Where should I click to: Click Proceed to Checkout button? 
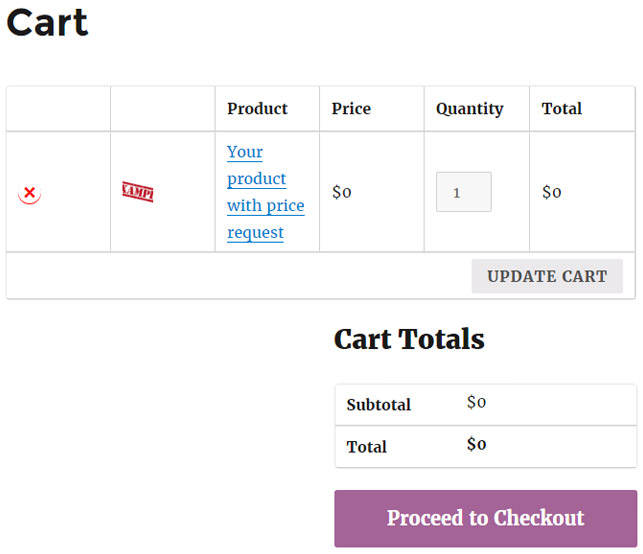coord(486,518)
